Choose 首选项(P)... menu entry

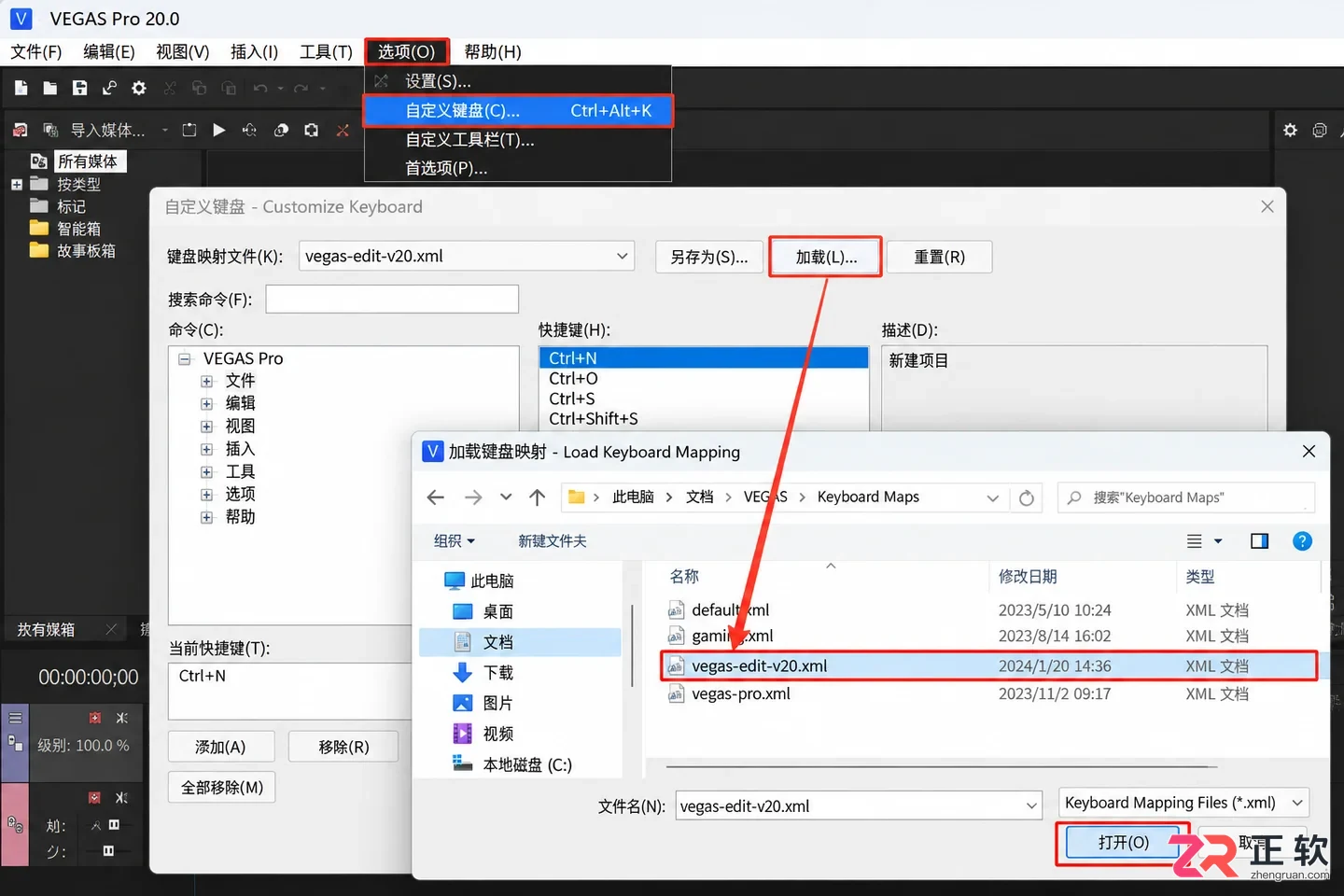(x=518, y=168)
